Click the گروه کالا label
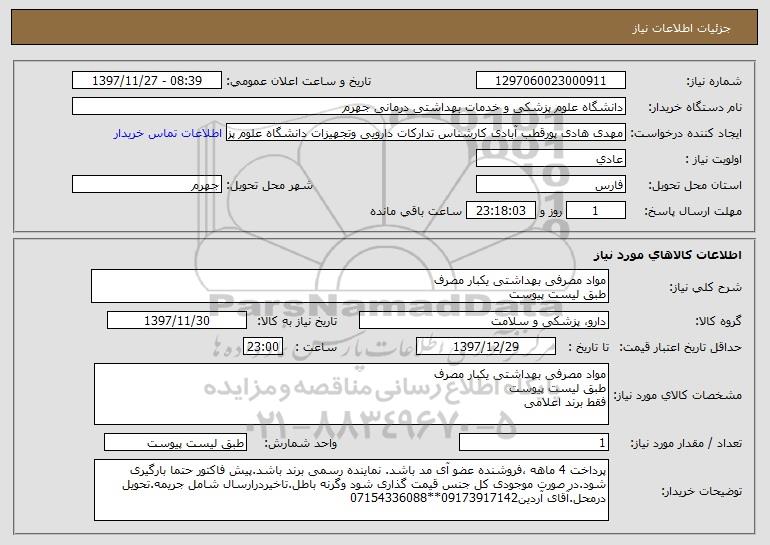 (x=718, y=322)
